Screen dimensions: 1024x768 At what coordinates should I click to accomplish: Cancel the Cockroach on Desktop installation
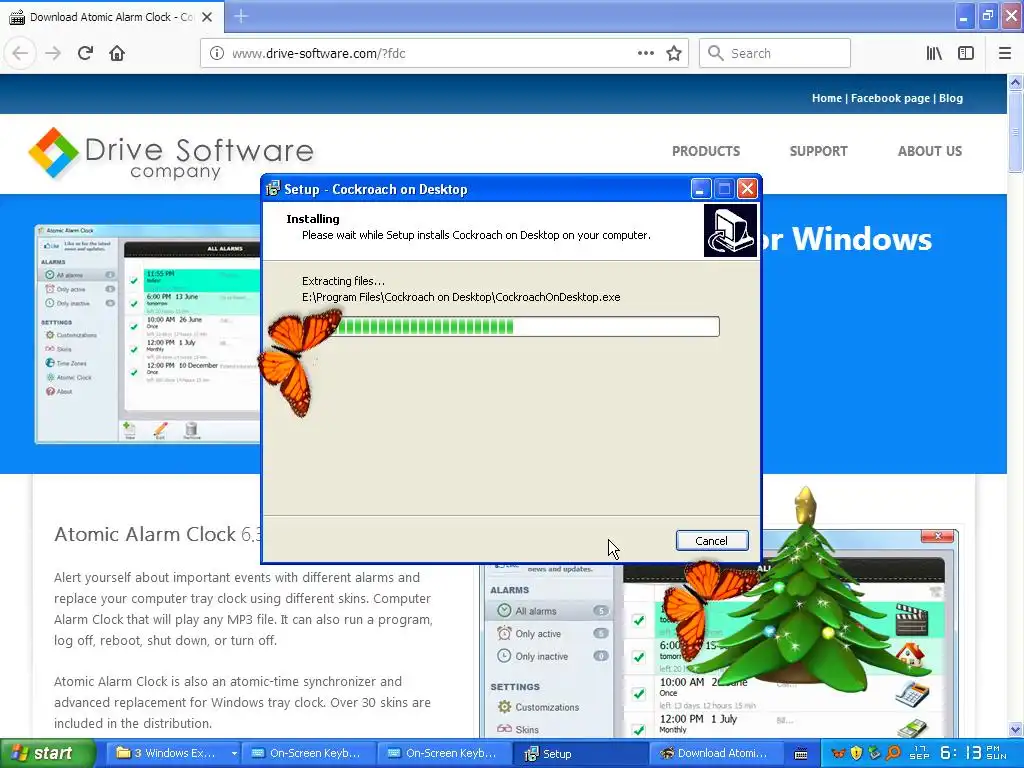(x=712, y=541)
